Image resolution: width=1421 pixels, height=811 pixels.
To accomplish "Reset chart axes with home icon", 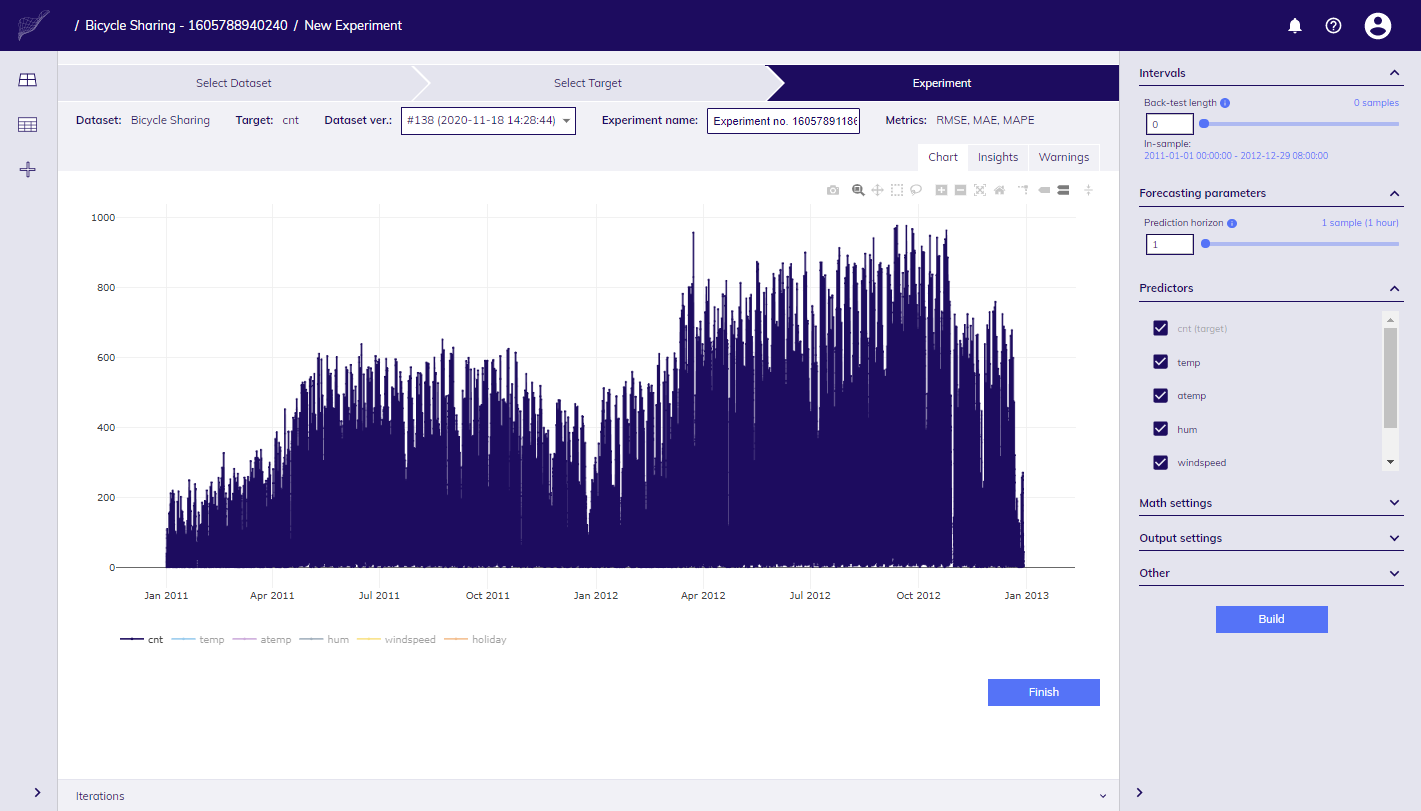I will coord(999,190).
